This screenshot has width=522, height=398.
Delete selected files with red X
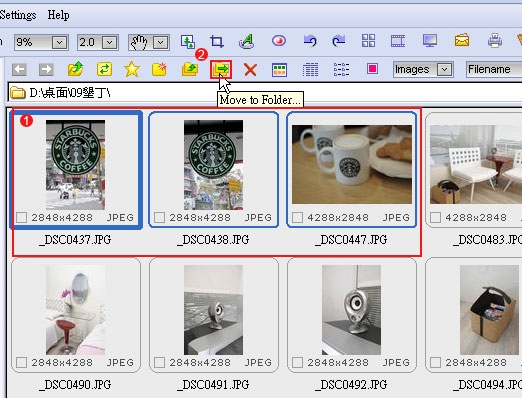tap(250, 70)
